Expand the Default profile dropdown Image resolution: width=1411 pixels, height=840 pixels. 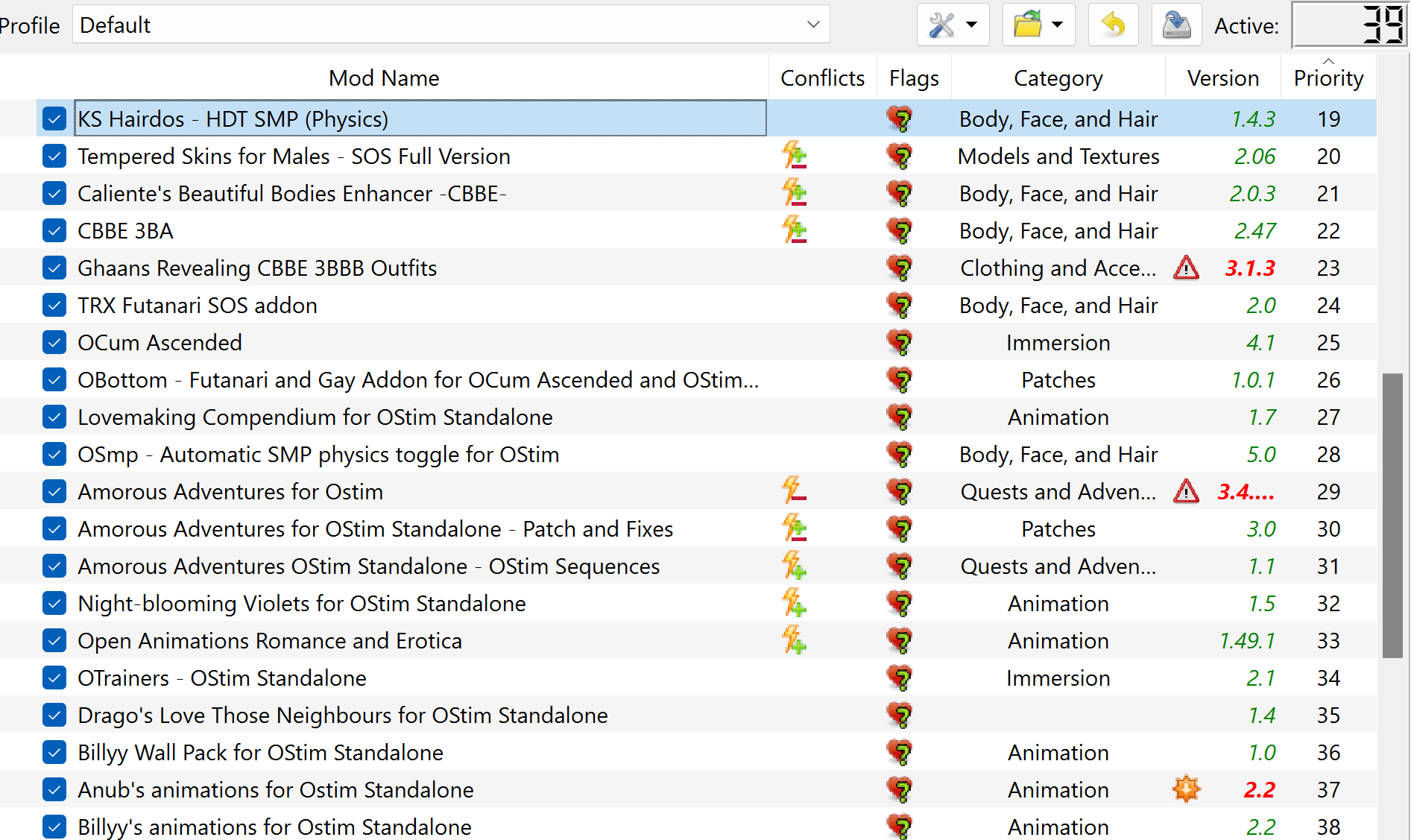click(x=451, y=25)
